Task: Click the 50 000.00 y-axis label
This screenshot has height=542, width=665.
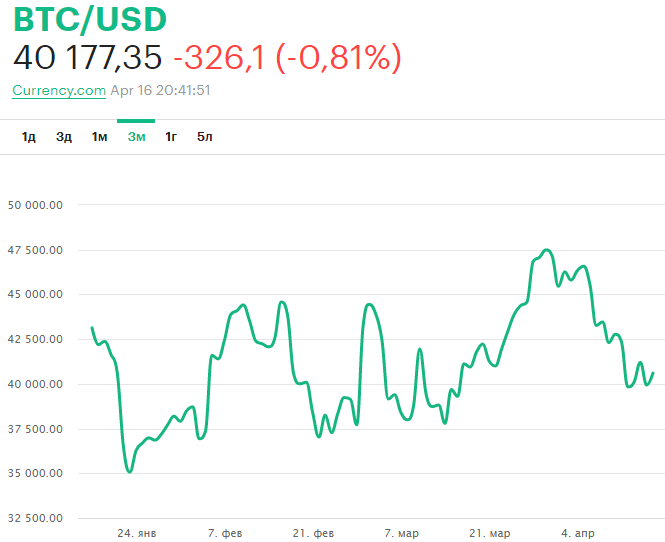Action: pyautogui.click(x=35, y=205)
